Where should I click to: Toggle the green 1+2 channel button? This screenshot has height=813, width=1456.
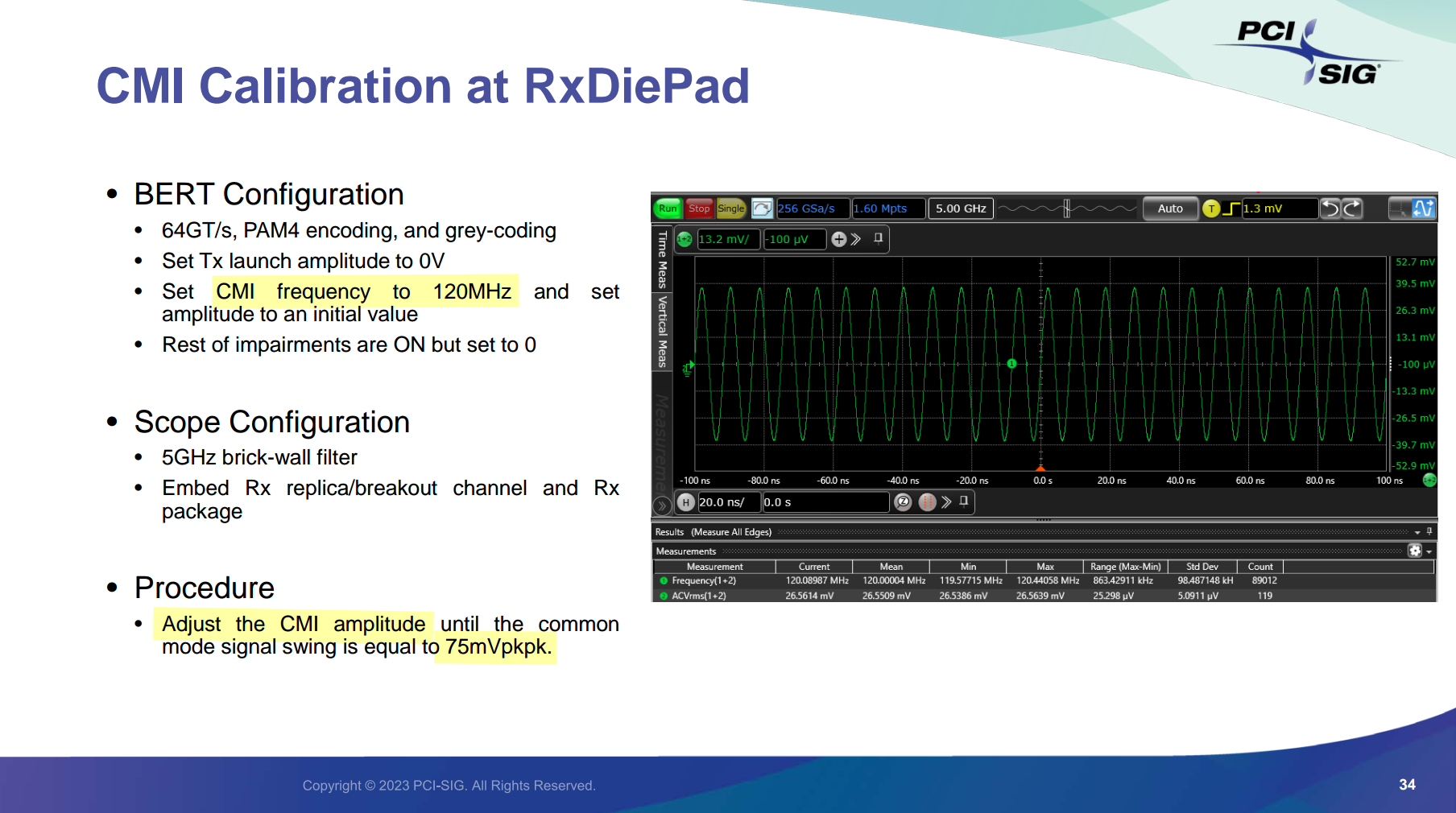(x=685, y=239)
